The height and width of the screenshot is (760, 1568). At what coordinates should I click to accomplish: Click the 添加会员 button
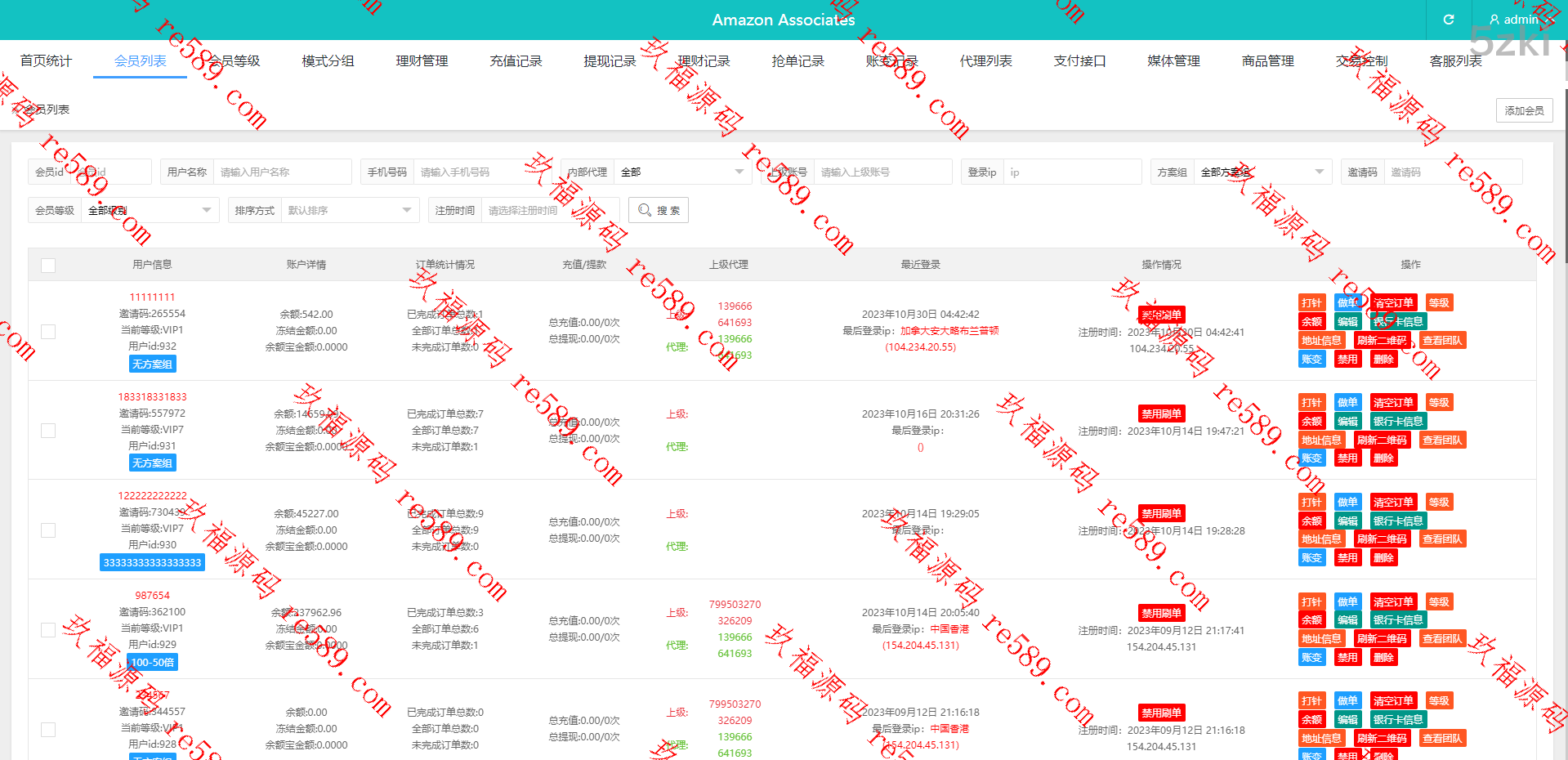[x=1524, y=110]
